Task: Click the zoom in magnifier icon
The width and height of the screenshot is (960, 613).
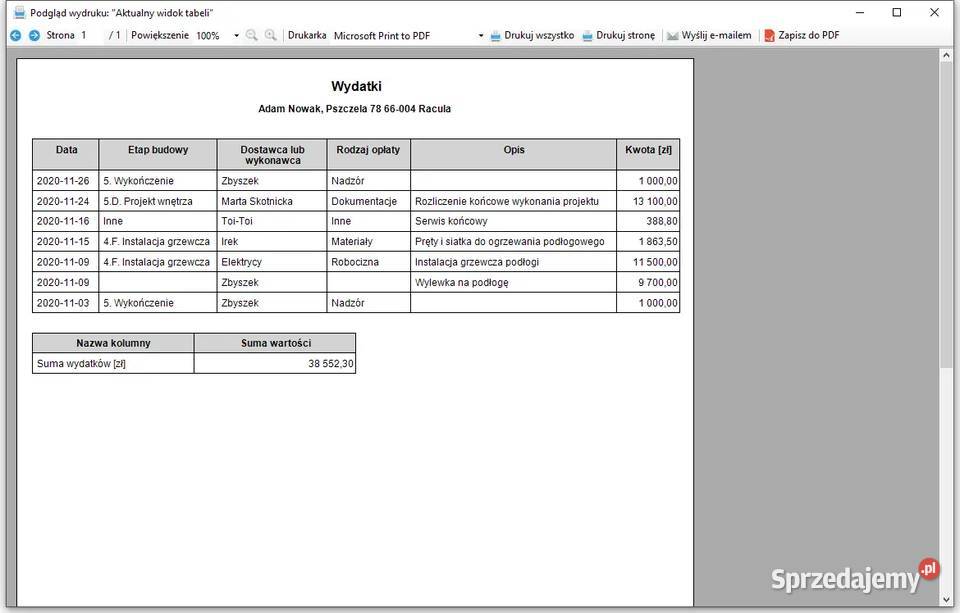Action: [270, 35]
